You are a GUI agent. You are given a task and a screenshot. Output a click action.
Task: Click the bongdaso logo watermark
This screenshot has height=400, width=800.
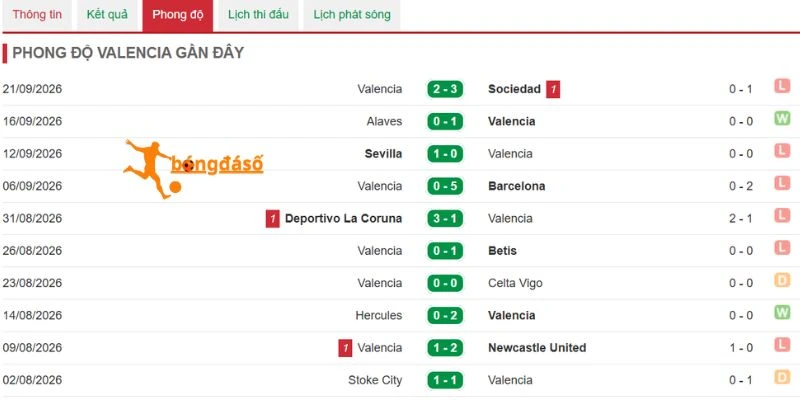pyautogui.click(x=193, y=168)
